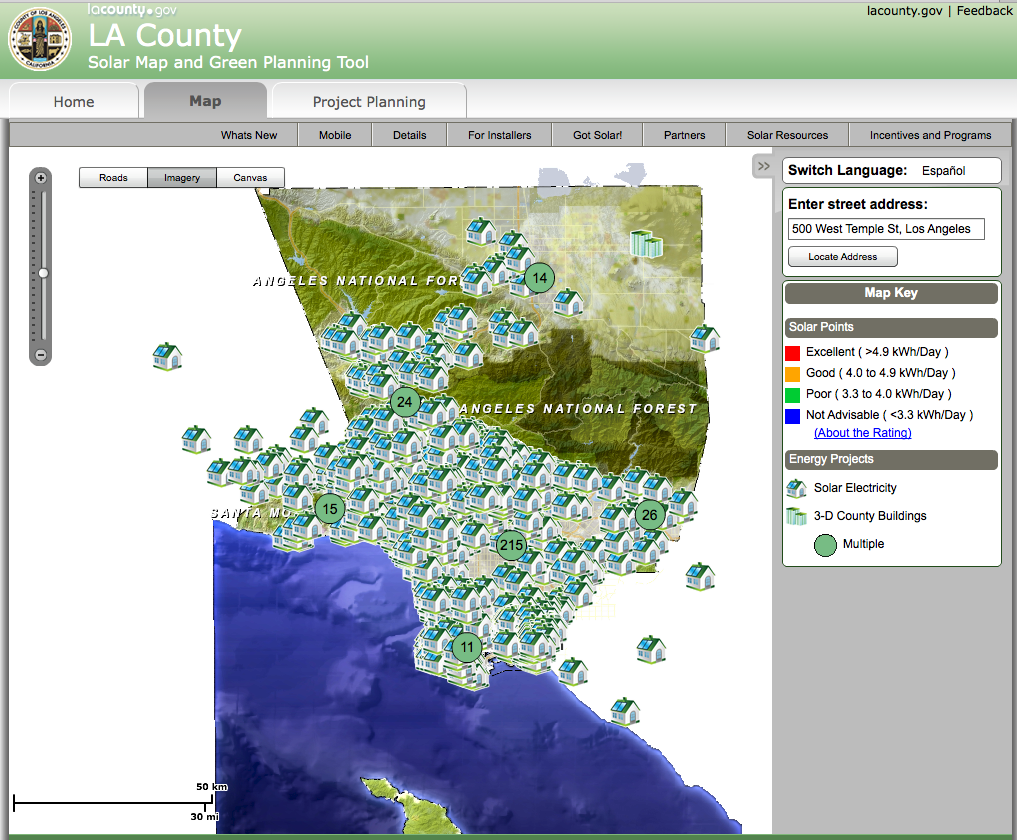This screenshot has width=1017, height=840.
Task: Open the Project Planning tab
Action: [369, 102]
